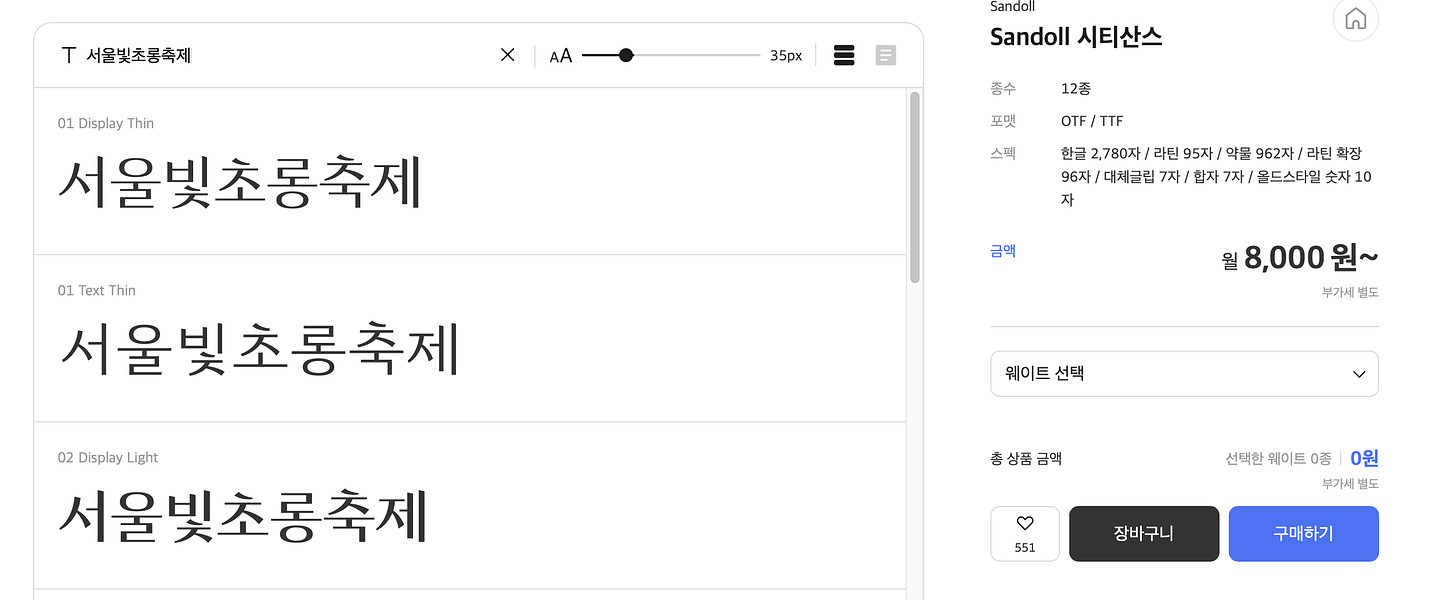Select the 01 Text Thin font sample
The image size is (1440, 600).
click(260, 348)
